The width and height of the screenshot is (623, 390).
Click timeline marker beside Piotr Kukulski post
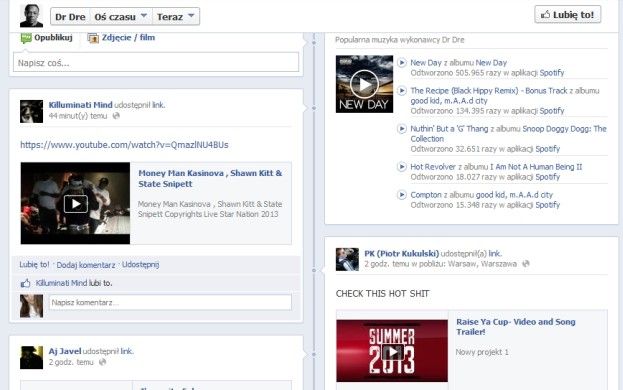314,270
